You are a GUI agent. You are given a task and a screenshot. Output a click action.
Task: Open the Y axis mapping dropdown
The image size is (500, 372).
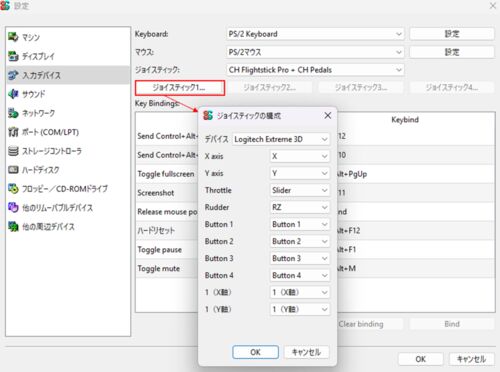[x=300, y=173]
